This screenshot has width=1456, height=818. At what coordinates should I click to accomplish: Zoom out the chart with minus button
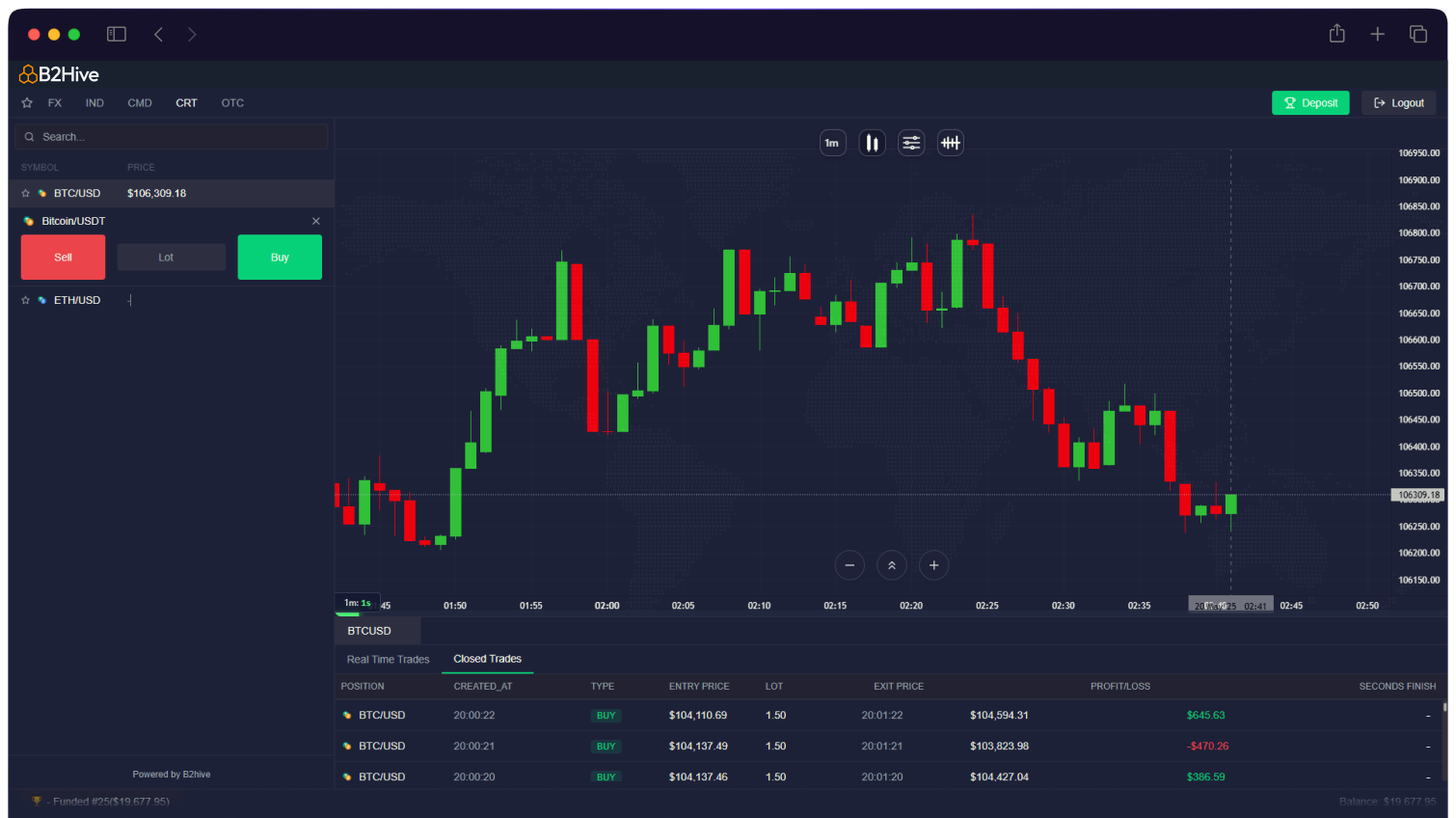tap(849, 565)
